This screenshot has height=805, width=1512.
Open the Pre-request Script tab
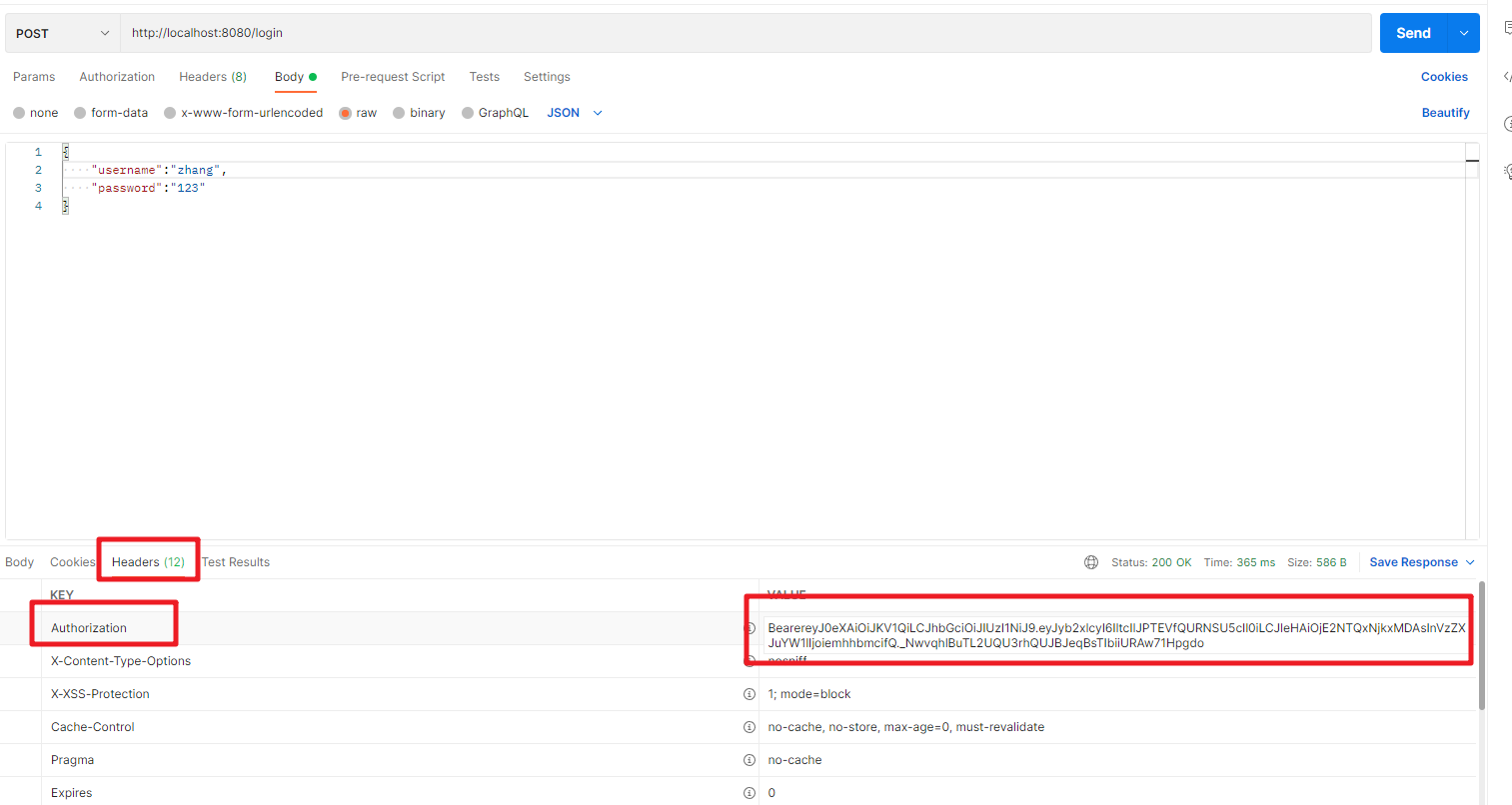tap(393, 77)
